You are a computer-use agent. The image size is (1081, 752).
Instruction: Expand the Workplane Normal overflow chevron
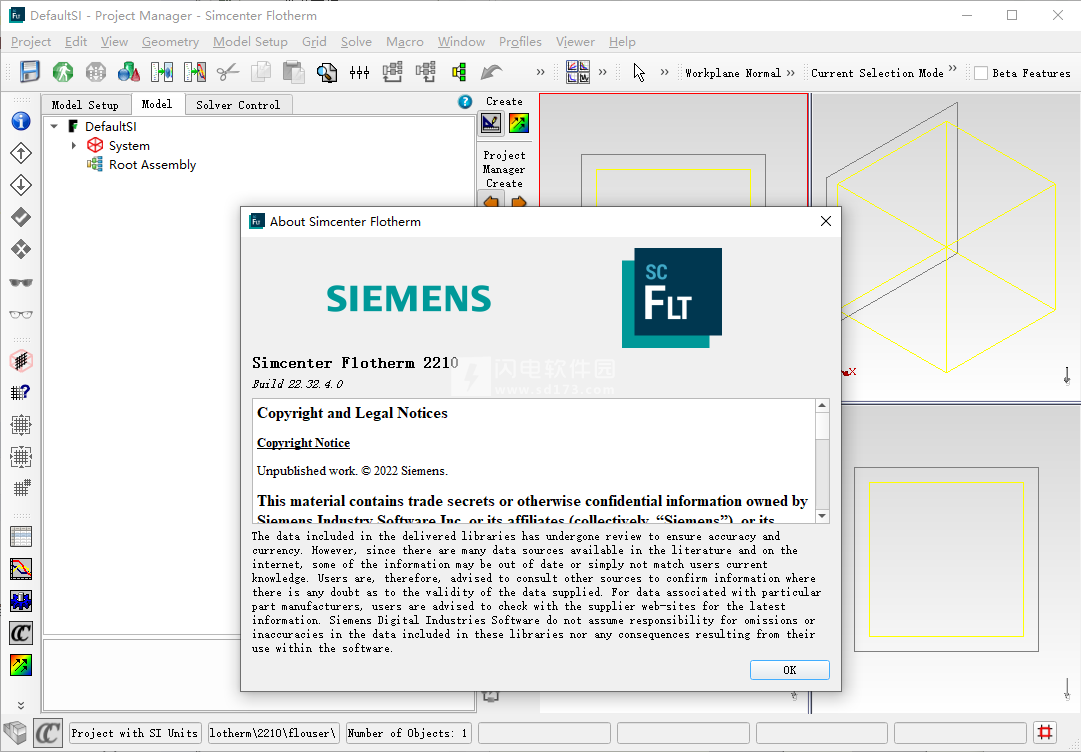tap(790, 72)
